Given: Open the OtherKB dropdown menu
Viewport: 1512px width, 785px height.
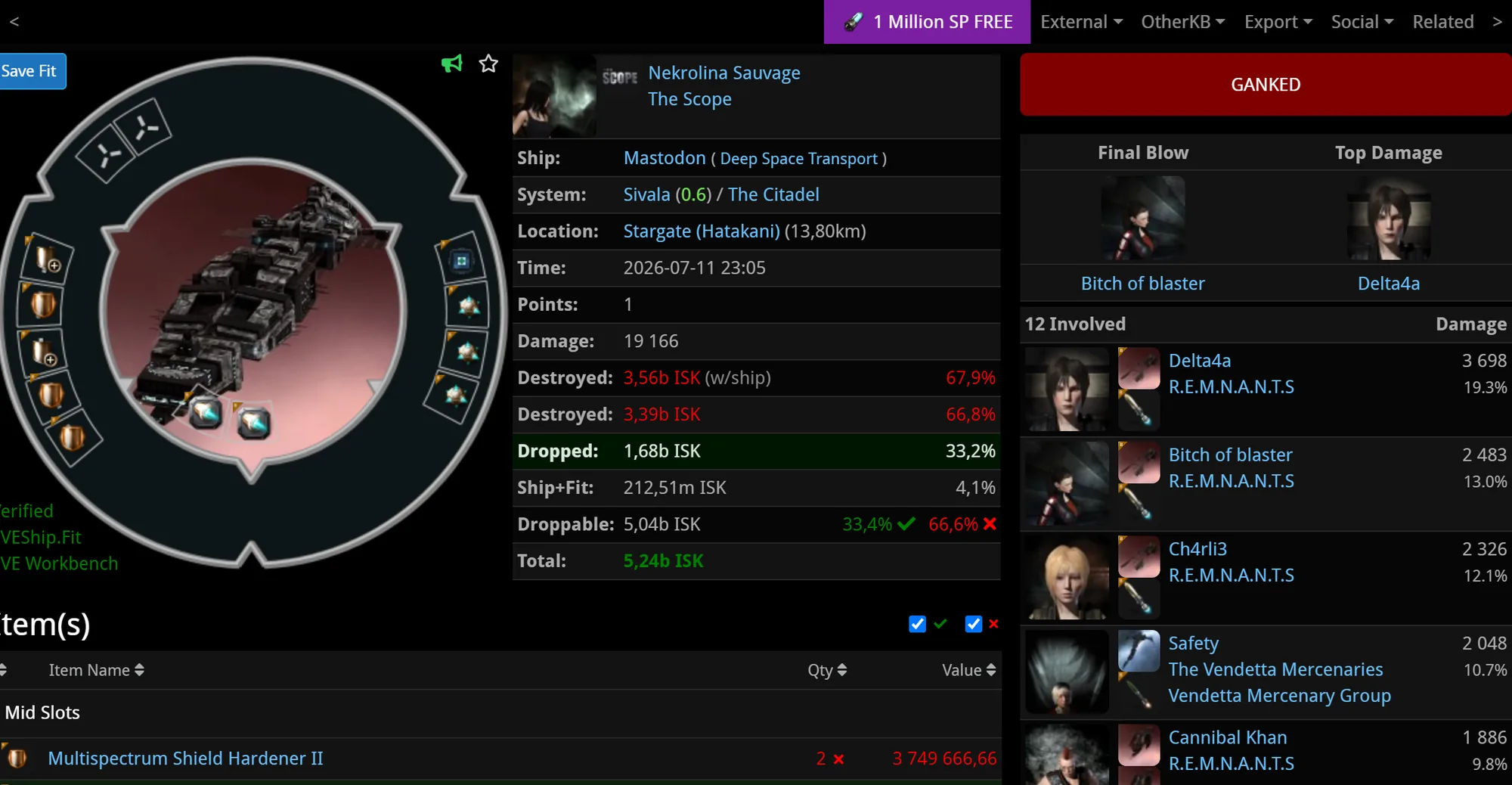Looking at the screenshot, I should click(1182, 22).
